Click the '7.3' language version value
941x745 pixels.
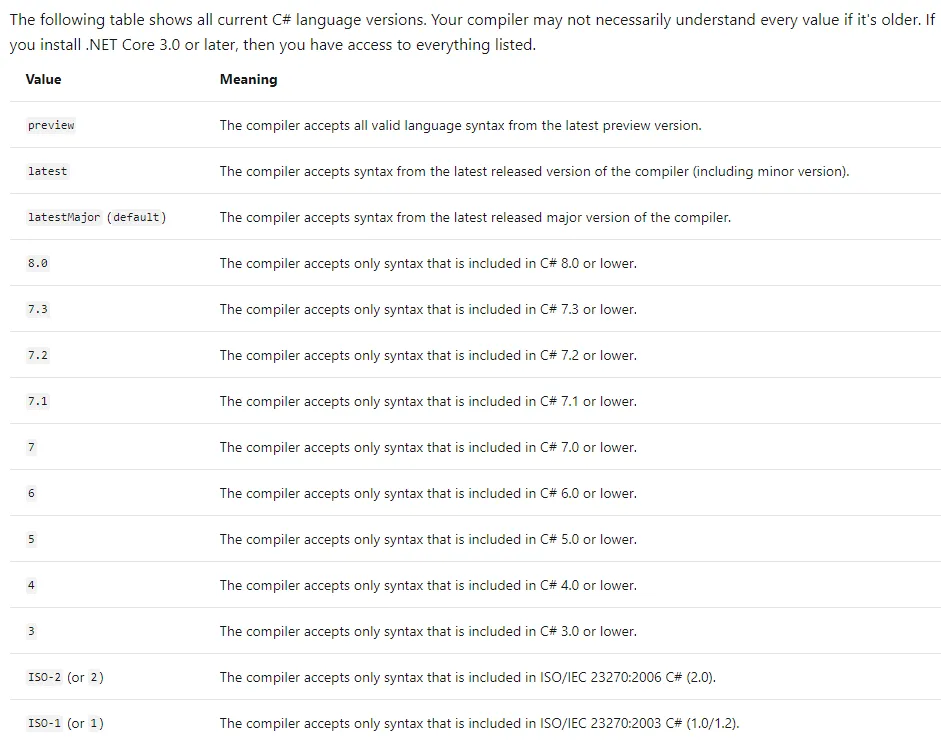[x=38, y=309]
